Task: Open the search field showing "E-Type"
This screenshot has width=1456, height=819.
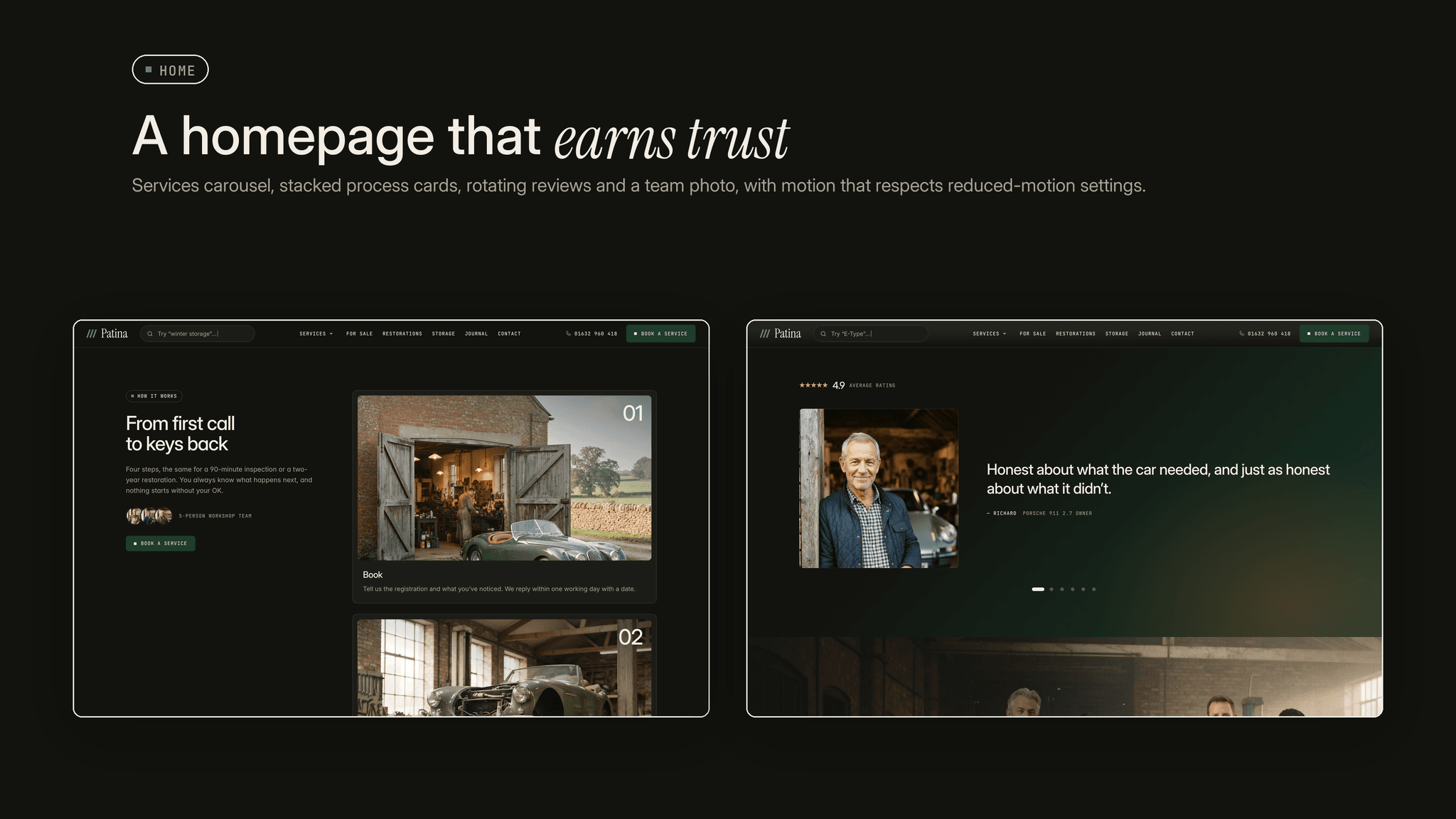Action: [x=871, y=334]
